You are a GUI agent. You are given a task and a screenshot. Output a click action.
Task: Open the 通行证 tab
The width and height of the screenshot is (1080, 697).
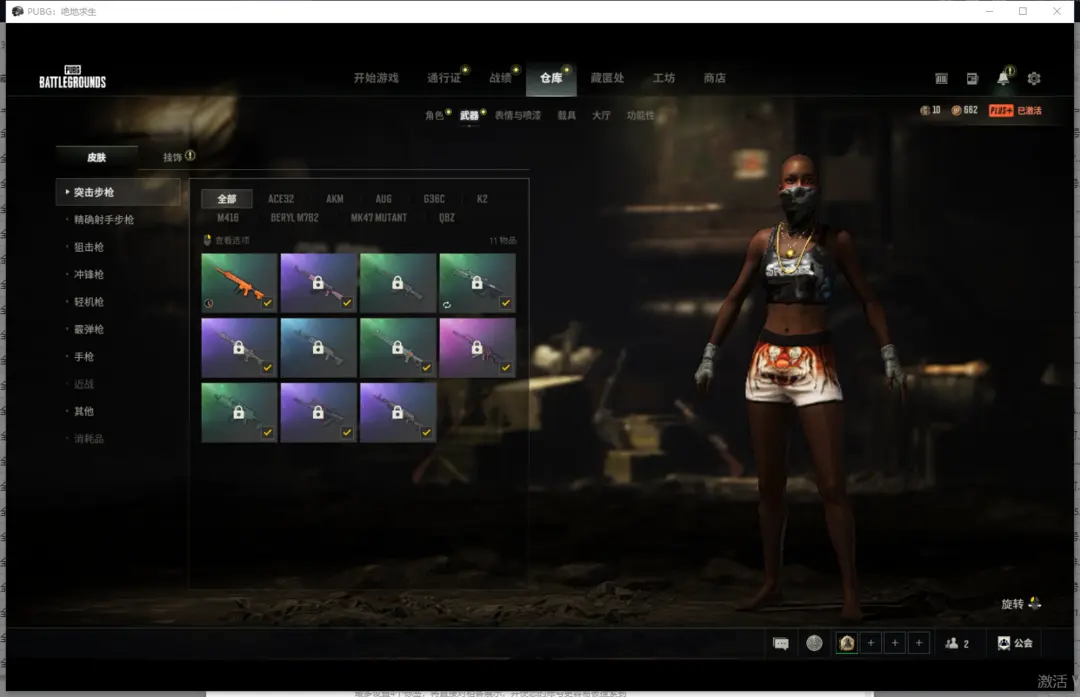click(x=444, y=78)
